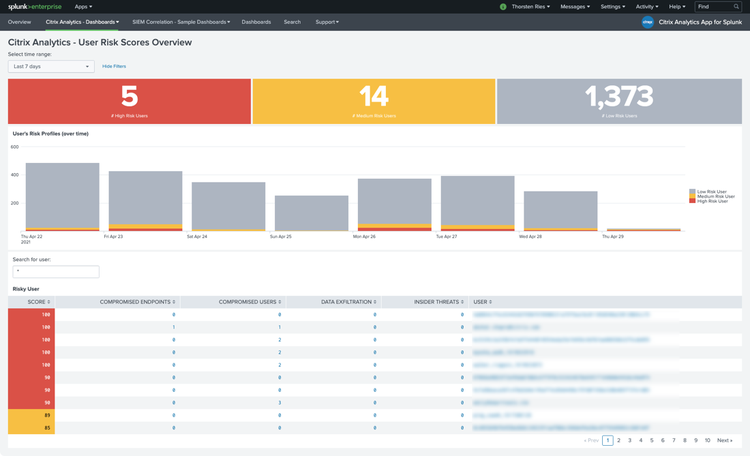Open the Last 7 days time range picker
This screenshot has height=456, width=750.
(x=51, y=67)
